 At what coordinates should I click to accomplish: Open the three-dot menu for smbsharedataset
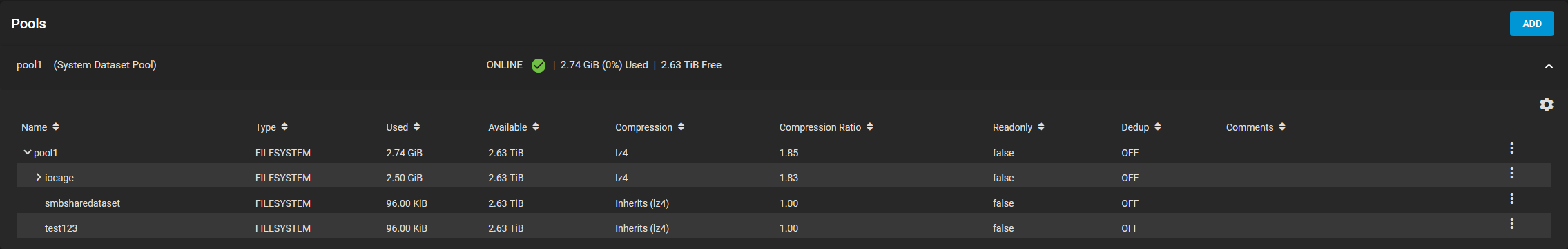click(x=1511, y=199)
